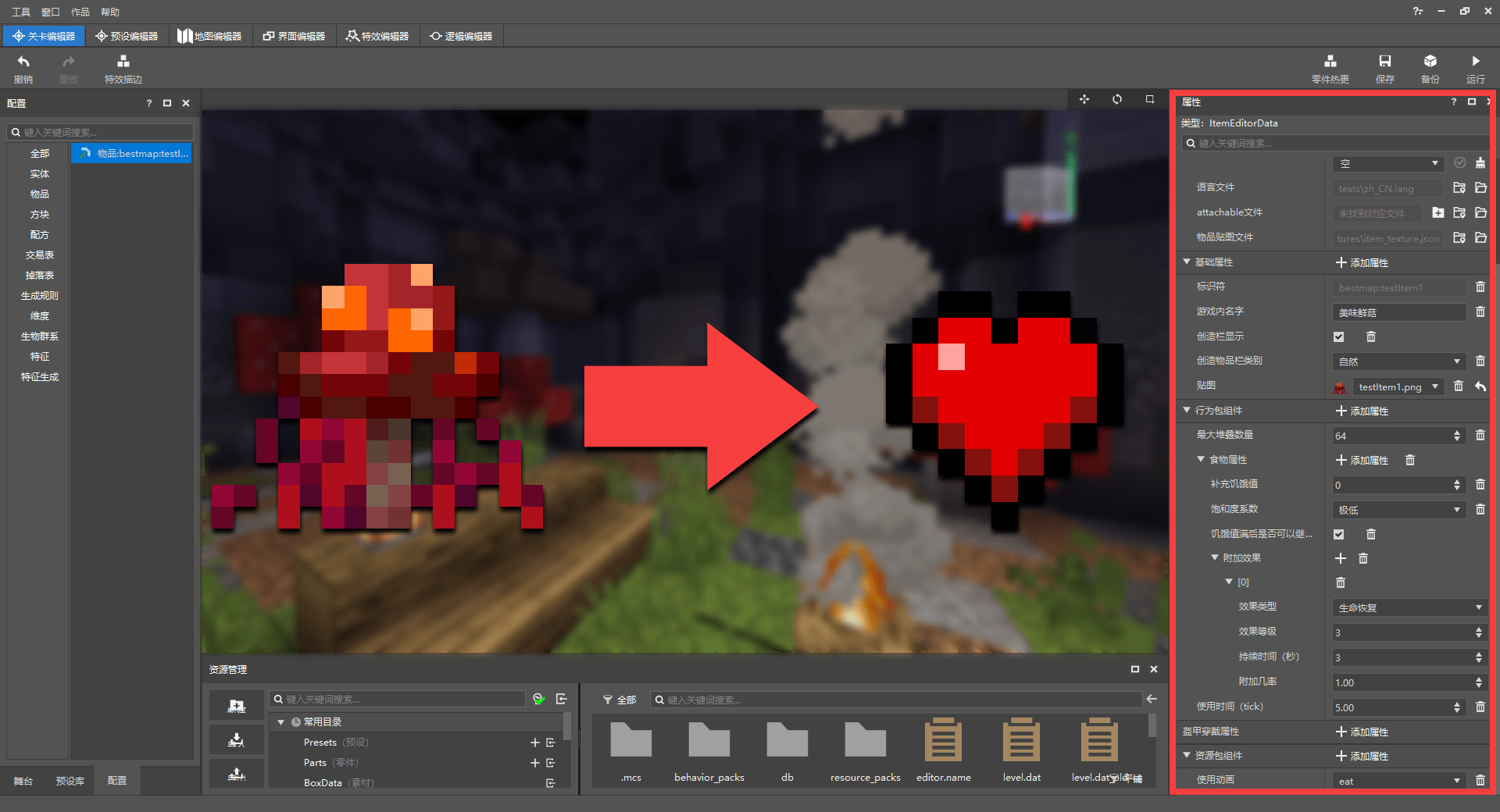The width and height of the screenshot is (1500, 812).
Task: Delete the 食物属性 component trash icon
Action: [1409, 460]
